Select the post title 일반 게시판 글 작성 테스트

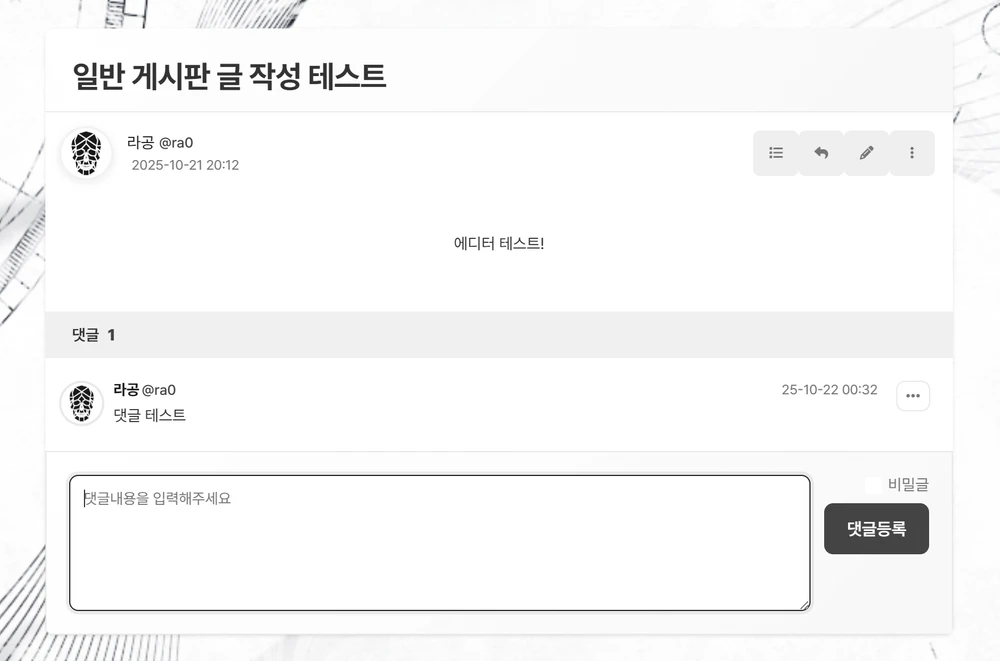pos(230,76)
